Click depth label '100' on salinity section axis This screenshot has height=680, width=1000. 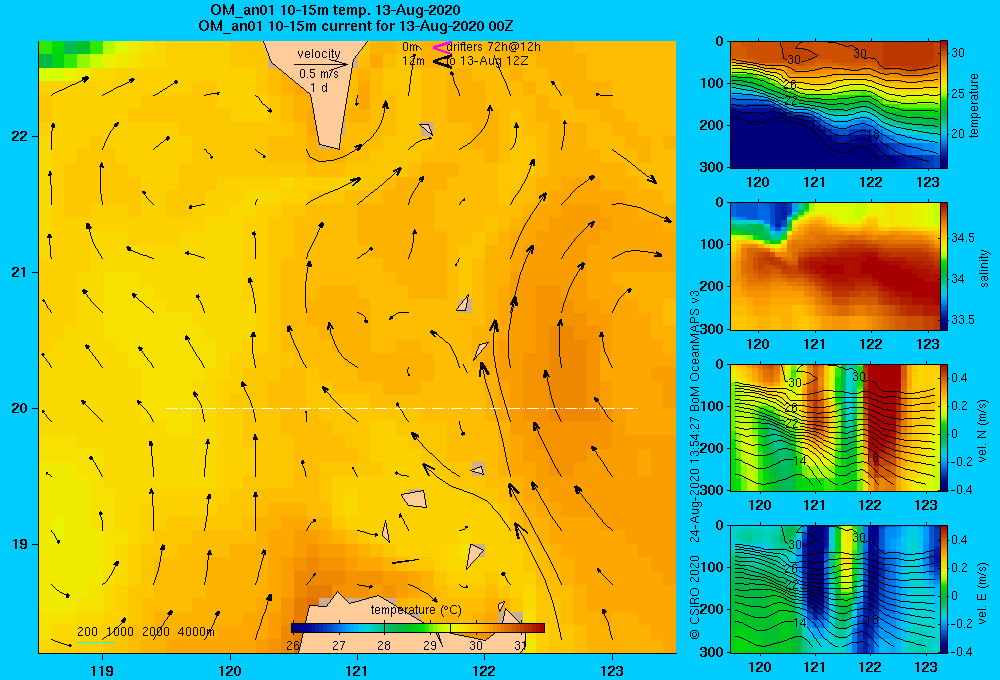(712, 244)
